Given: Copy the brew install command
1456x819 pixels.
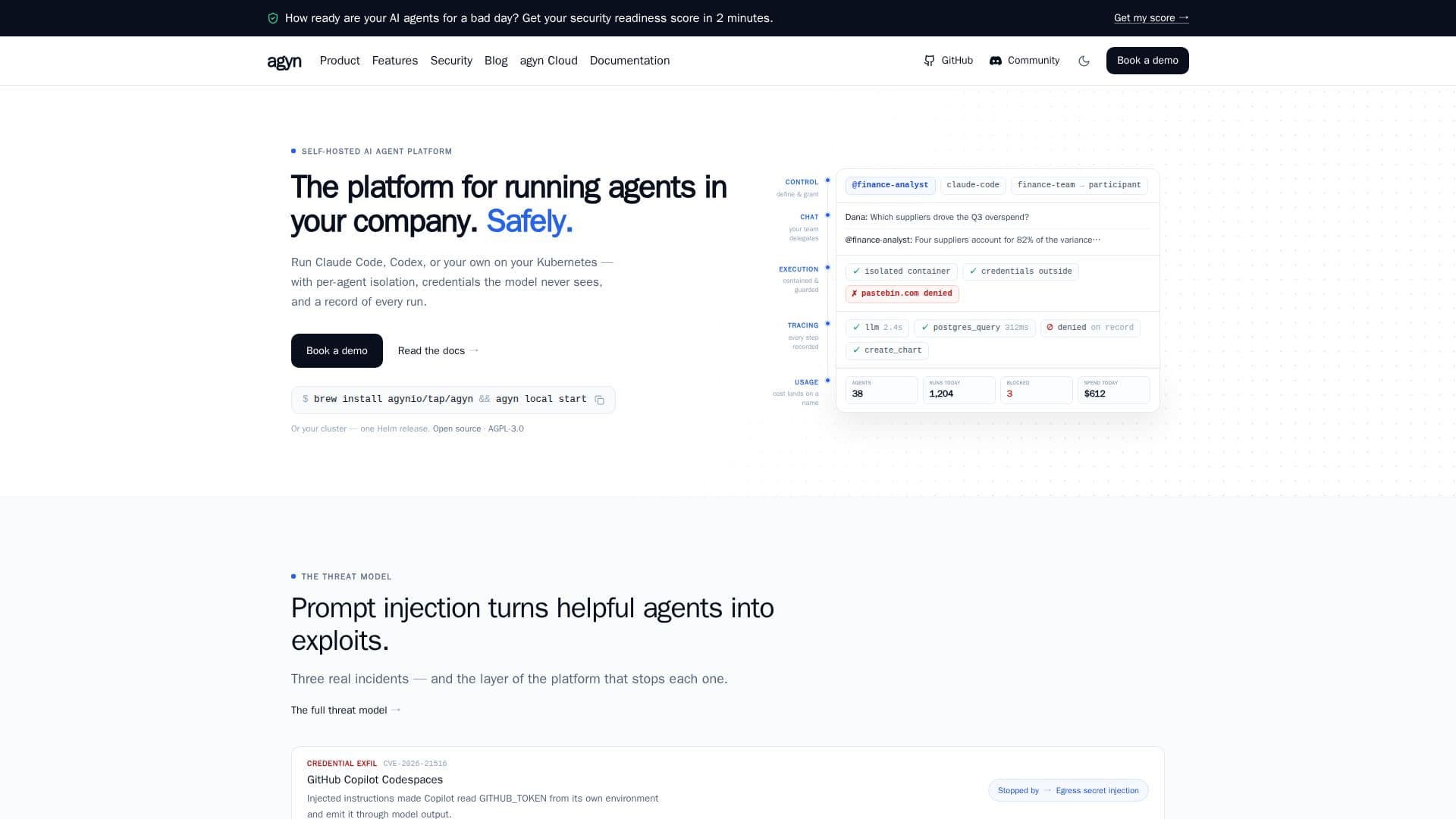Looking at the screenshot, I should coord(599,400).
